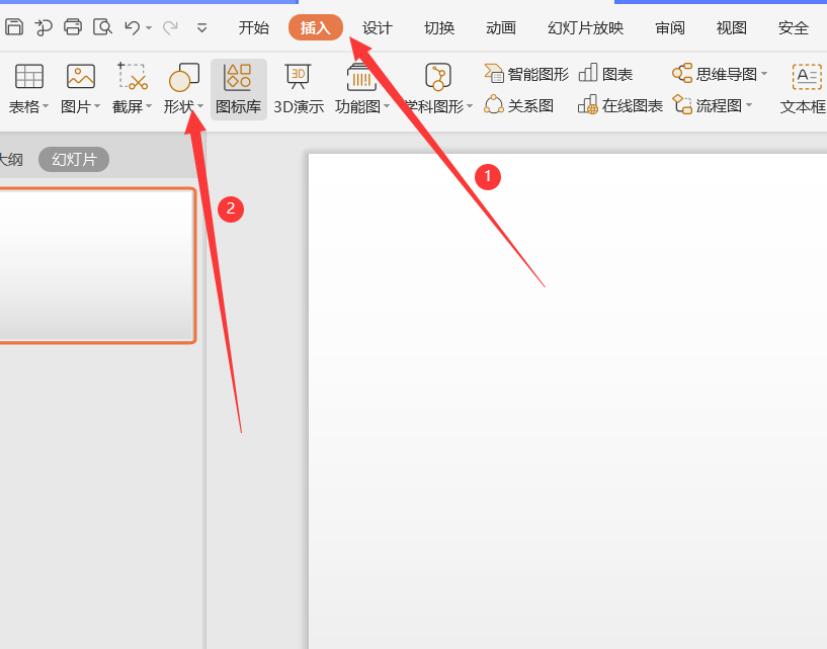Select the first slide thumbnail
Viewport: 827px width, 649px height.
[97, 266]
